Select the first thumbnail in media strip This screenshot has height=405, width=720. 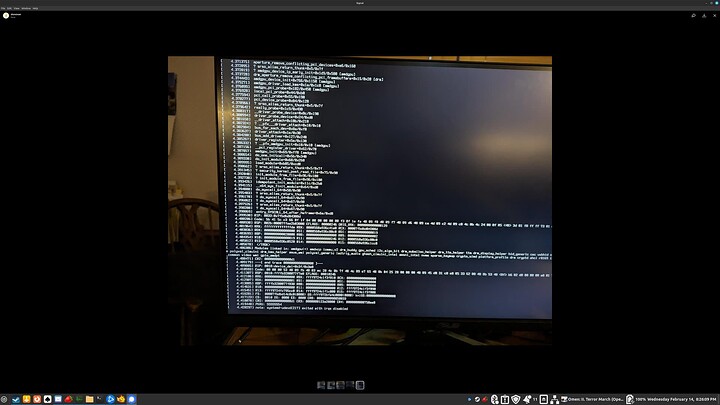tap(321, 385)
